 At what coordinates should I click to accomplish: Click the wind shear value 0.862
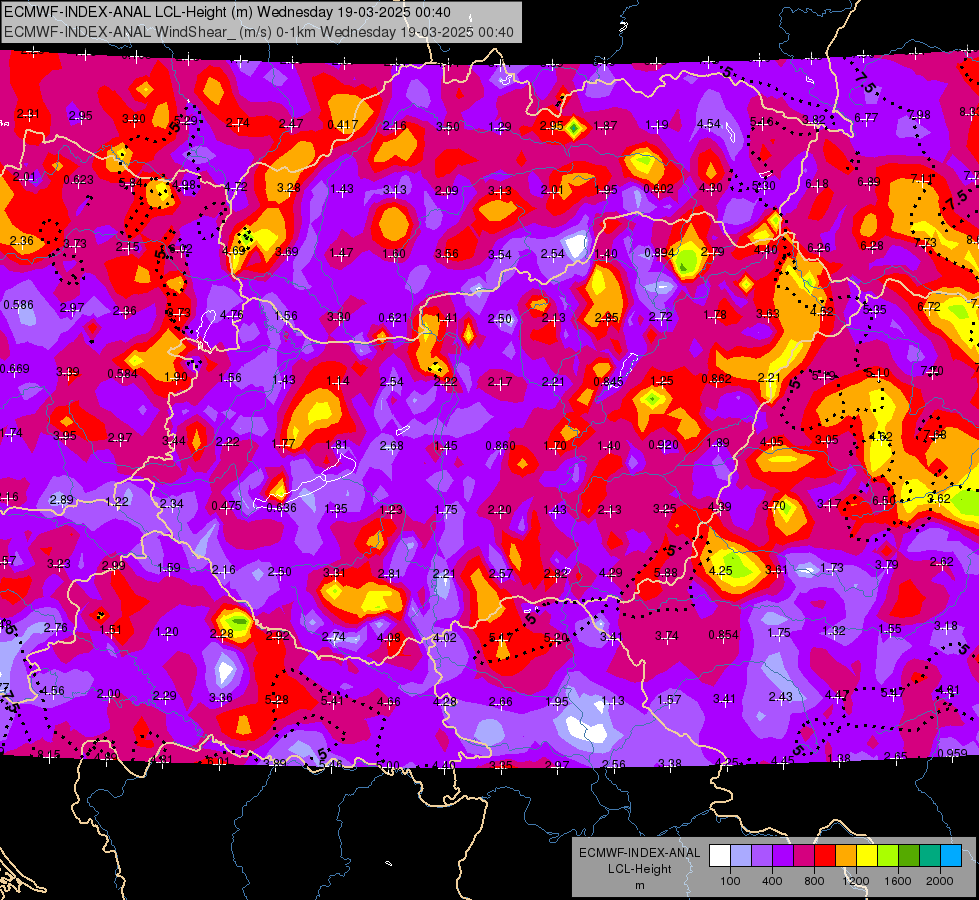pyautogui.click(x=716, y=378)
